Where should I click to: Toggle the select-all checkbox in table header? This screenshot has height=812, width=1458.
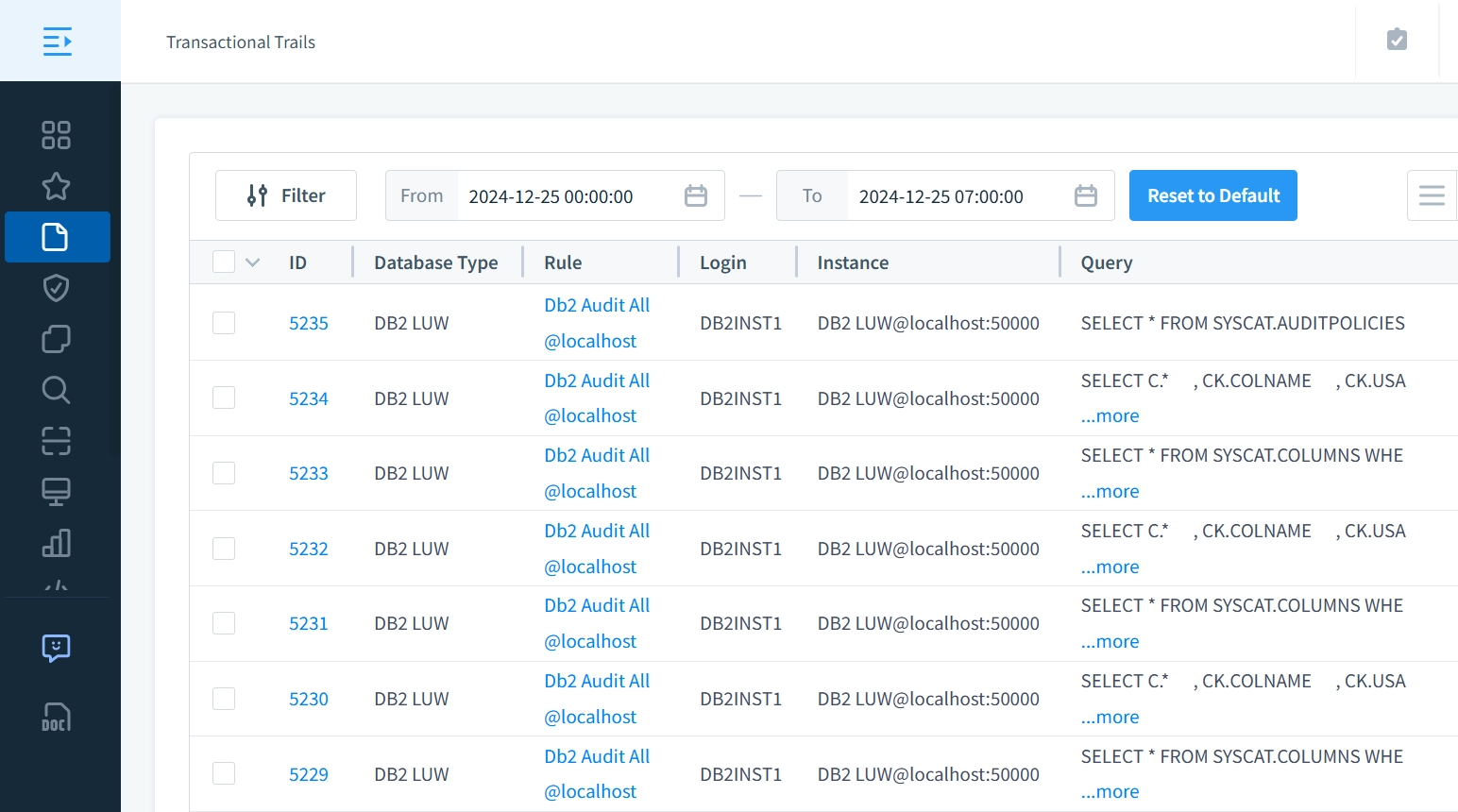click(224, 262)
